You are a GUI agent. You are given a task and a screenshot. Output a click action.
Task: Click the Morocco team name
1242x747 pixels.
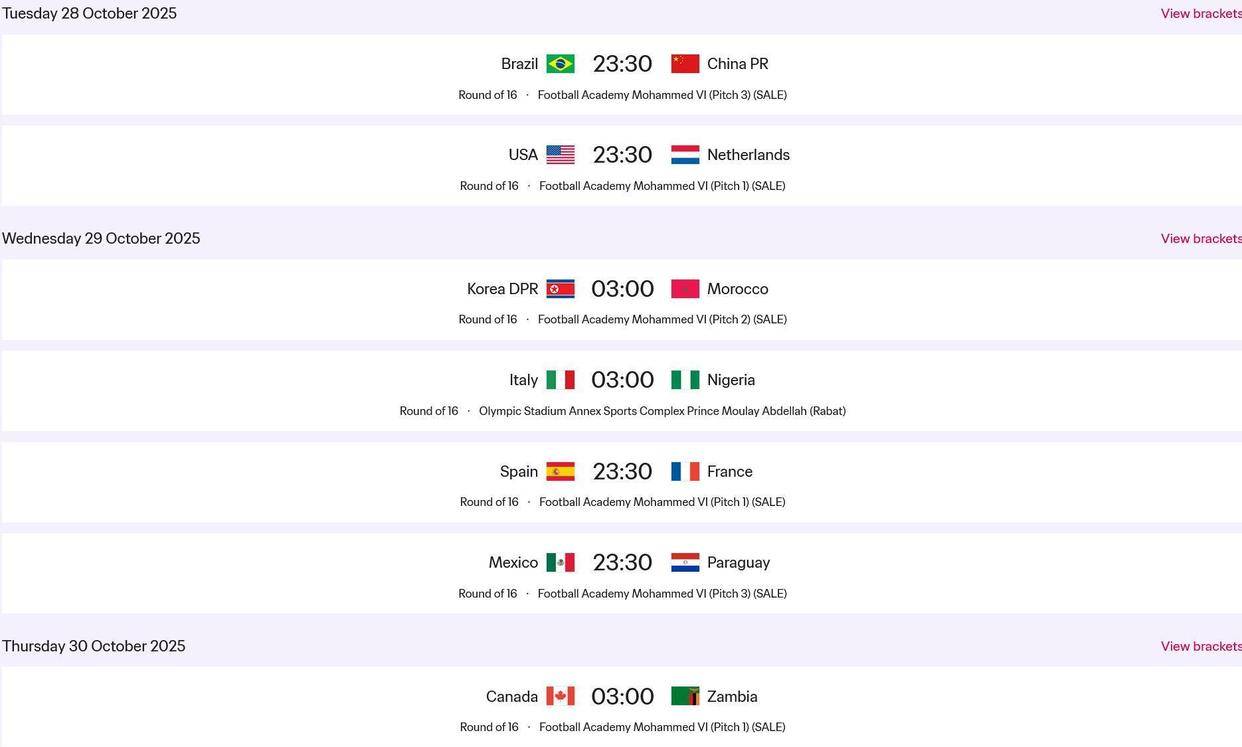[738, 289]
